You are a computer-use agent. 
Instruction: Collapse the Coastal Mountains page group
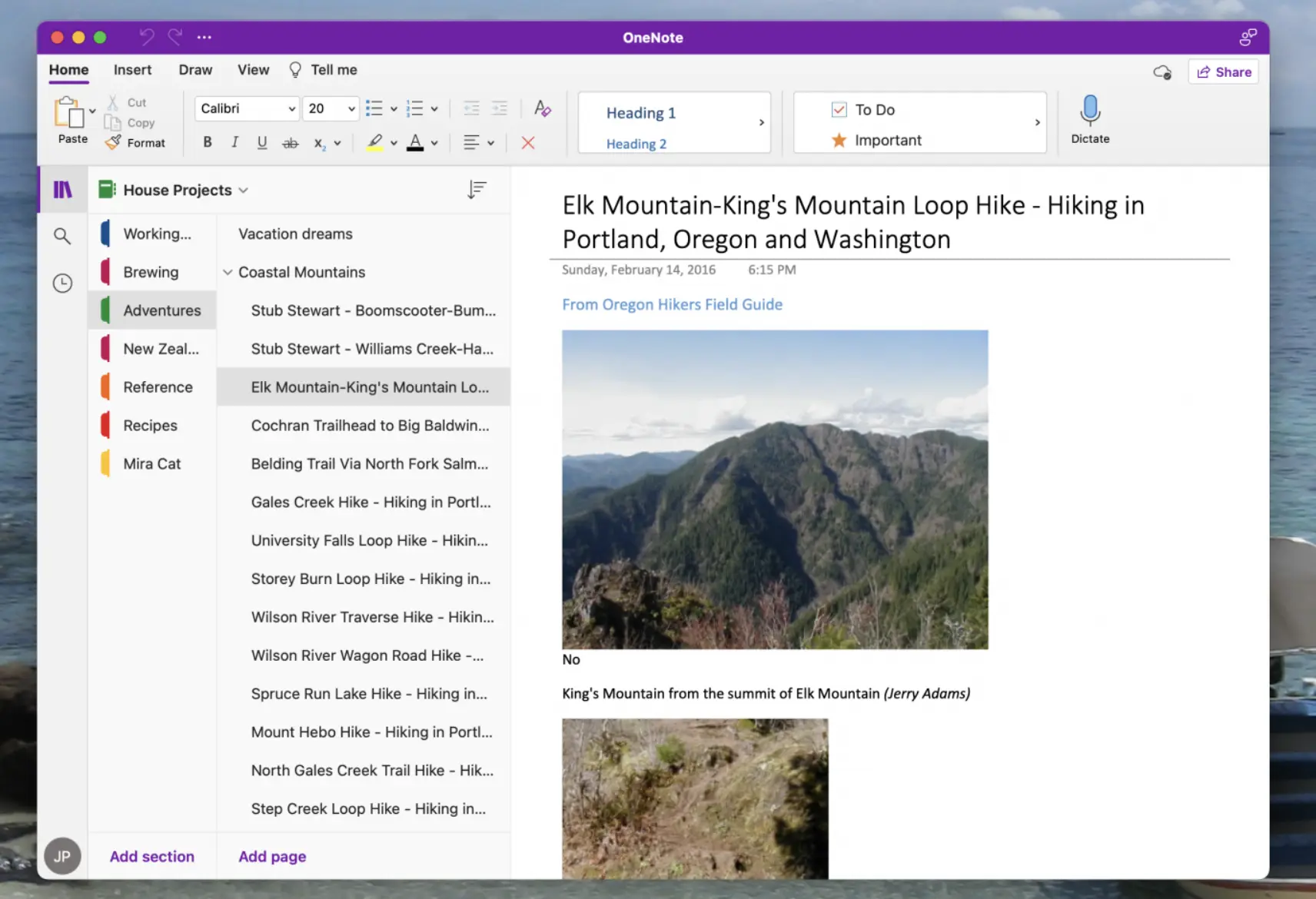[x=228, y=272]
